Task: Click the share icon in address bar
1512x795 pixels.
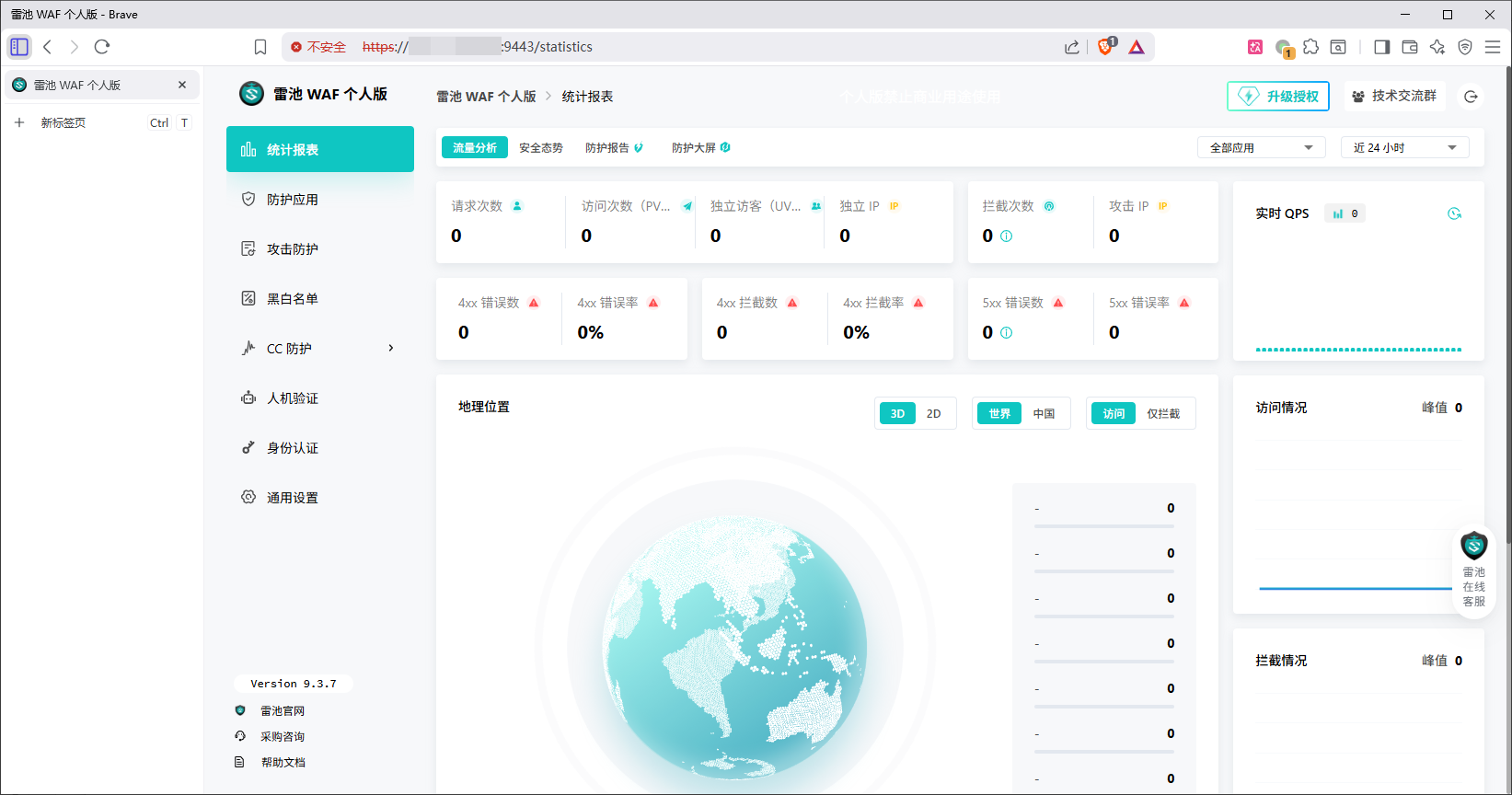Action: [1072, 47]
